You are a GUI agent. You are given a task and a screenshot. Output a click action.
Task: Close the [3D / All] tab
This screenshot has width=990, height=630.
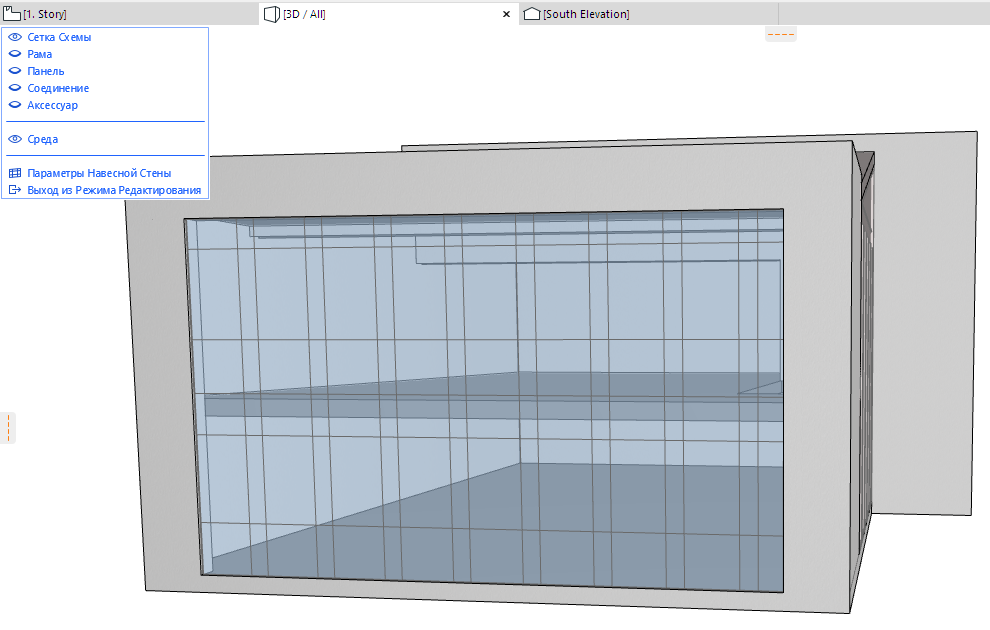(507, 14)
